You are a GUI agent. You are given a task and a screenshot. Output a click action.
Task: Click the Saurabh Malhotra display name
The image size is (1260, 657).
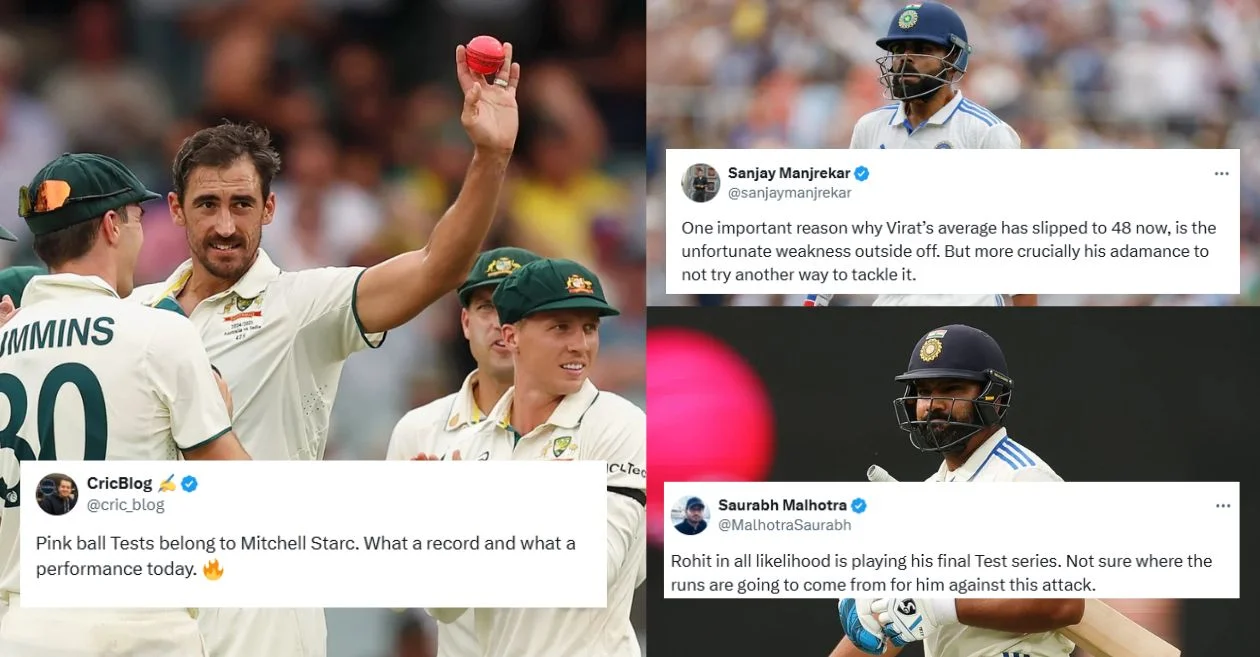click(782, 505)
